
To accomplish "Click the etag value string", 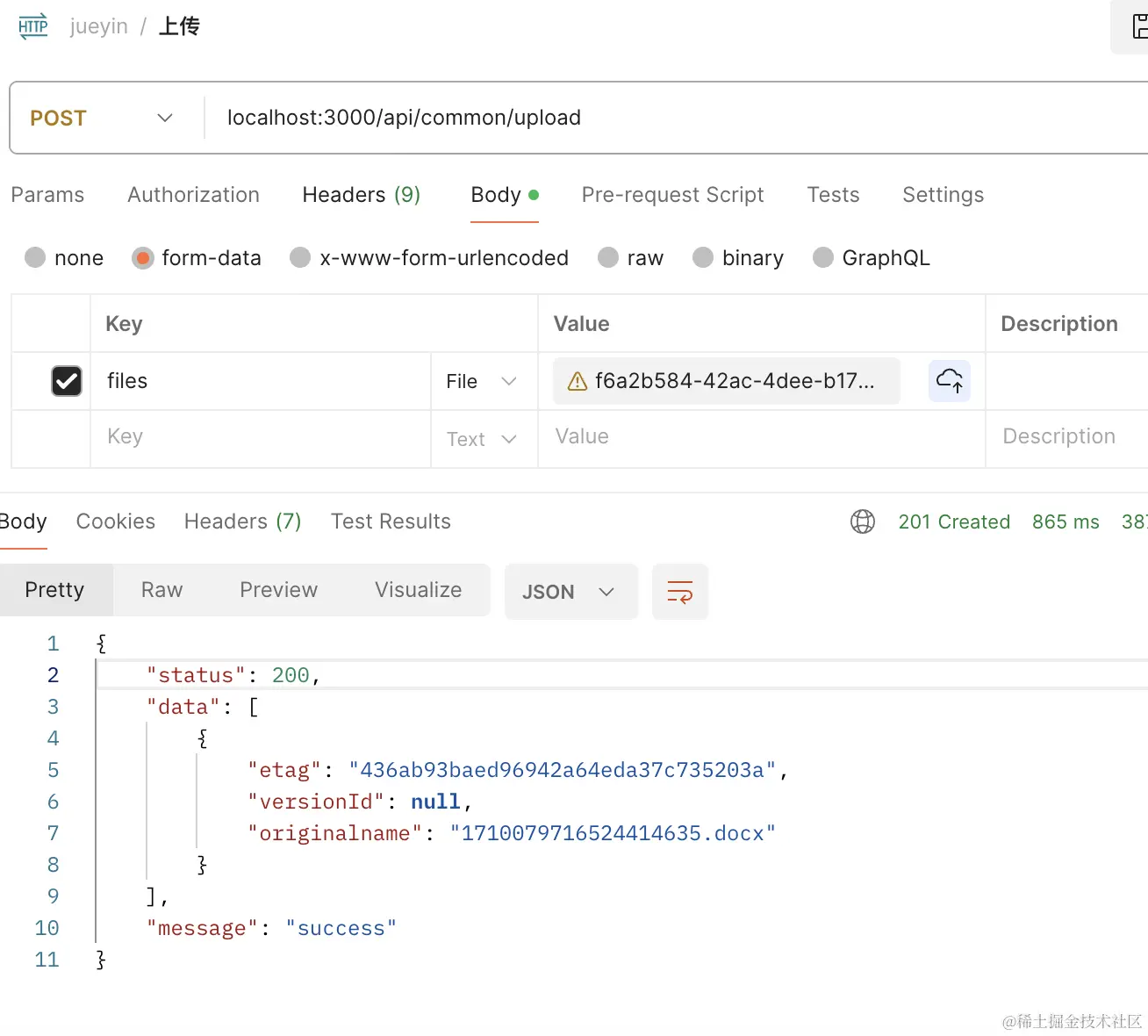I will [563, 770].
